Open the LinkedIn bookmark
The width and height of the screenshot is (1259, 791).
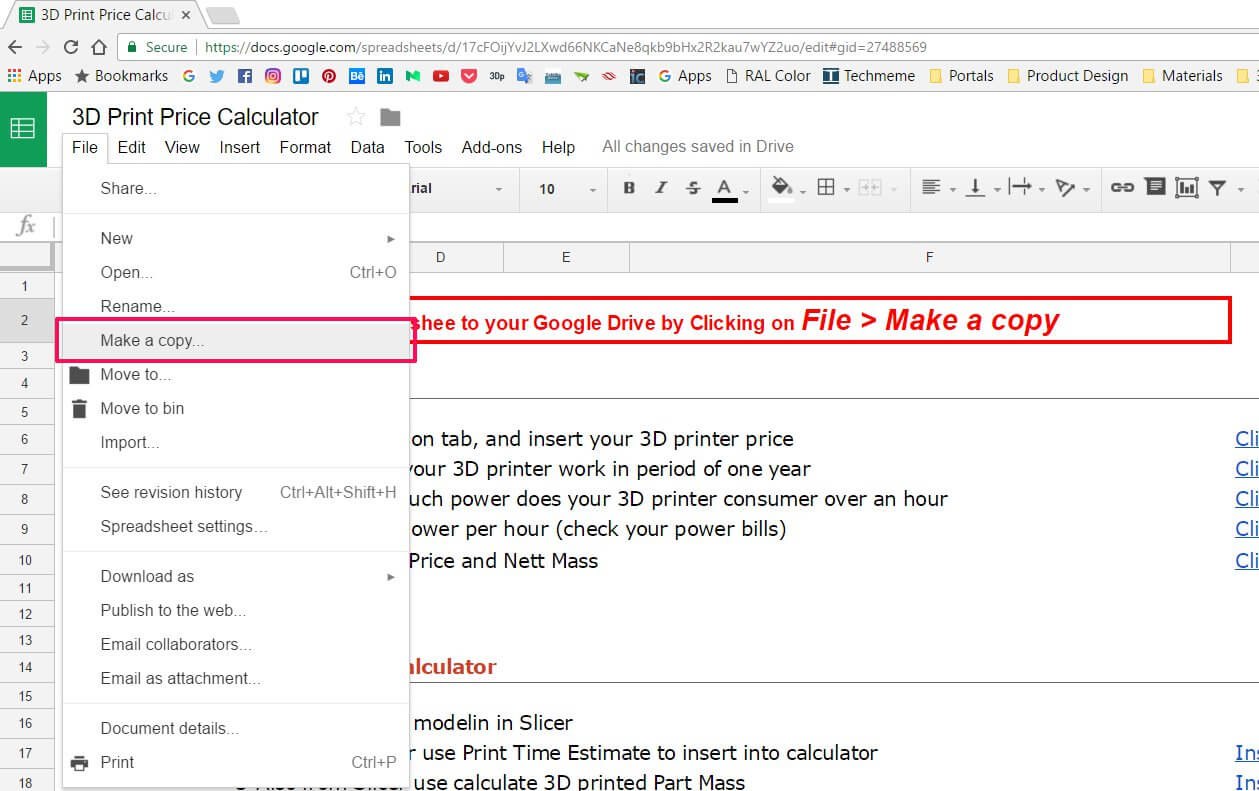coord(385,76)
